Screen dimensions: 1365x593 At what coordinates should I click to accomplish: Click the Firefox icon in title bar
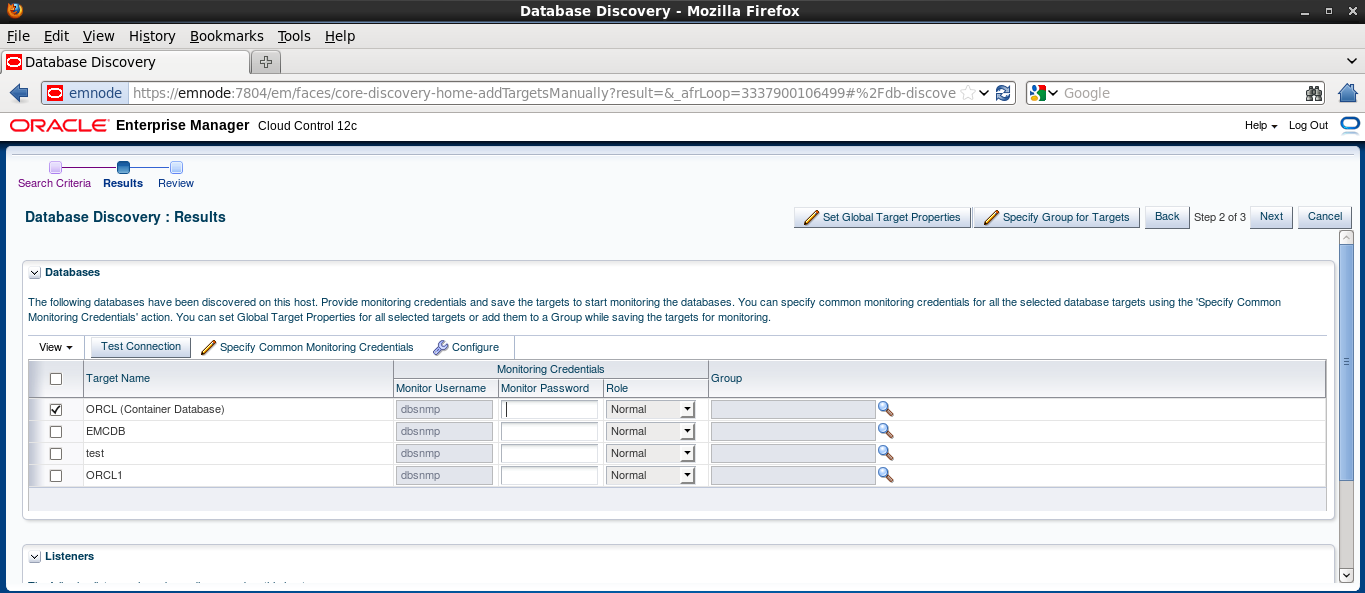point(13,11)
